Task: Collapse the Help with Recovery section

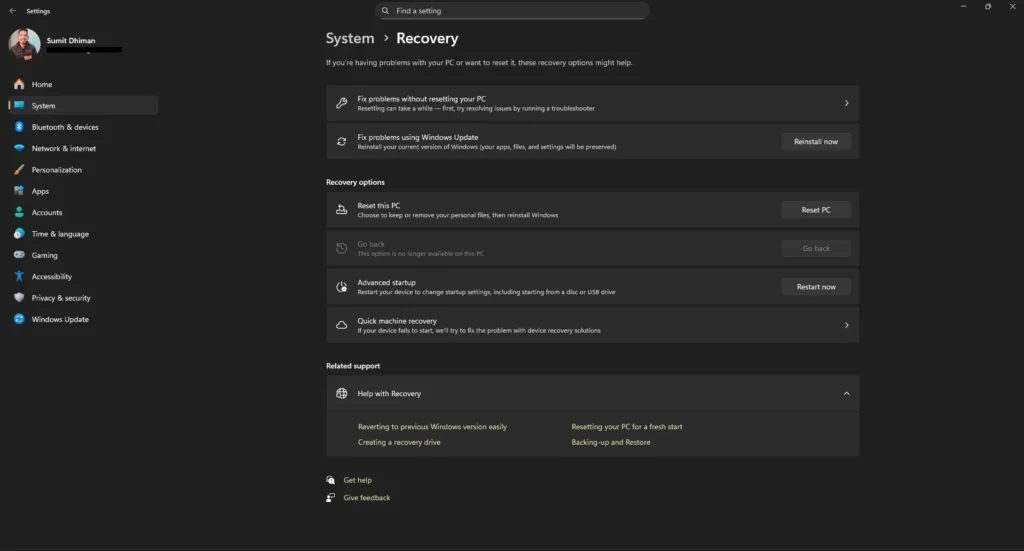Action: coord(846,394)
